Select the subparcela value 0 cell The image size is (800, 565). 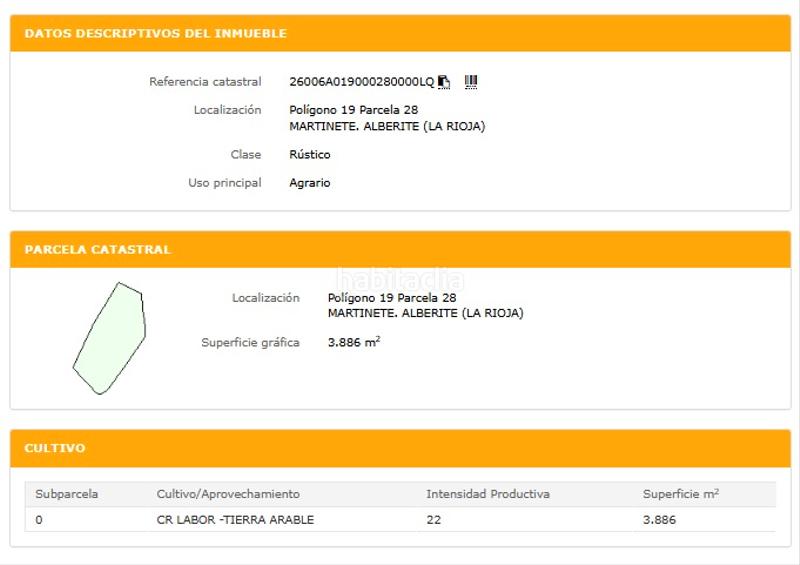[39, 520]
